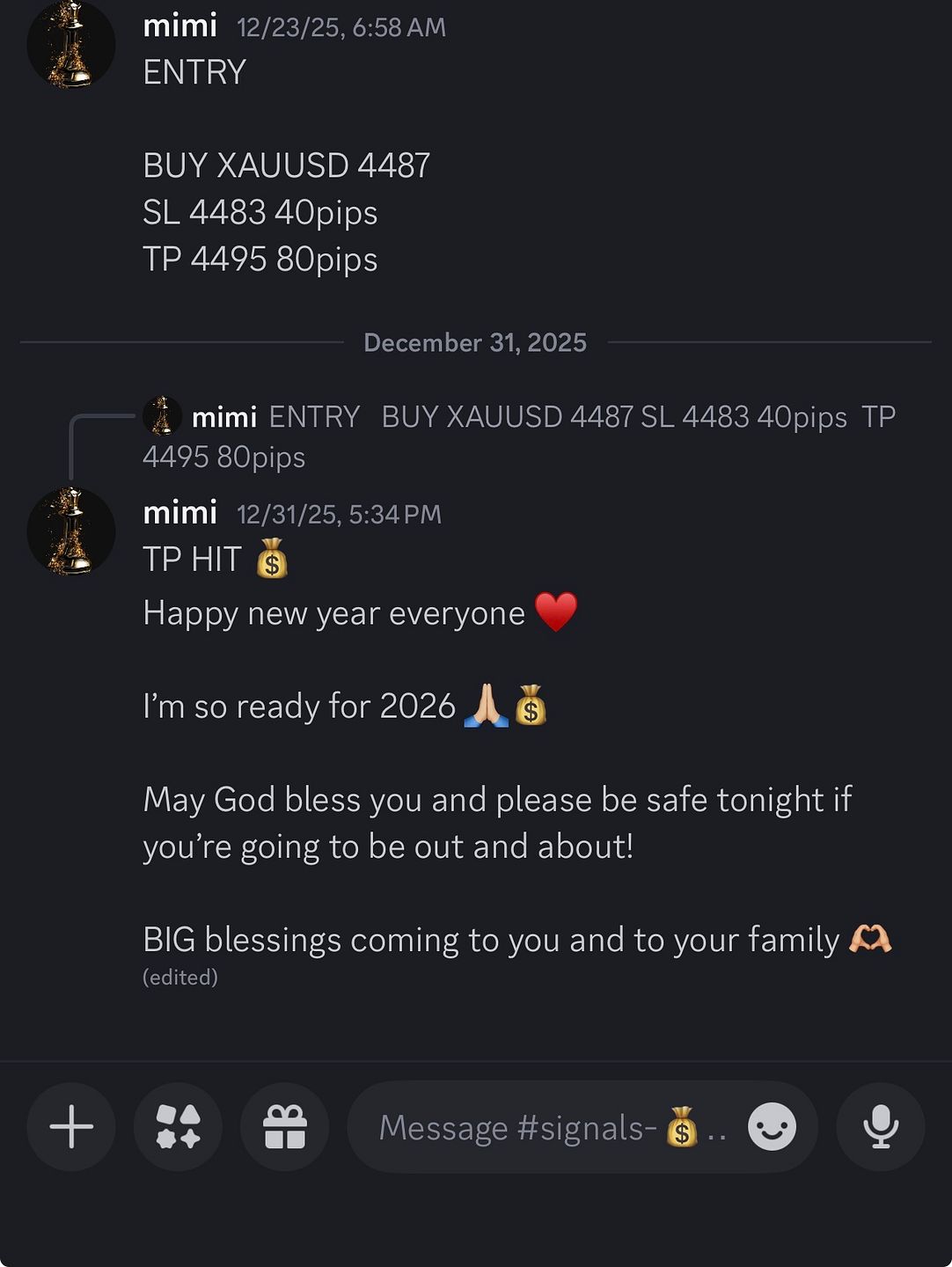Open mimi's avatar on ENTRY message
The height and width of the screenshot is (1267, 952).
[x=71, y=44]
